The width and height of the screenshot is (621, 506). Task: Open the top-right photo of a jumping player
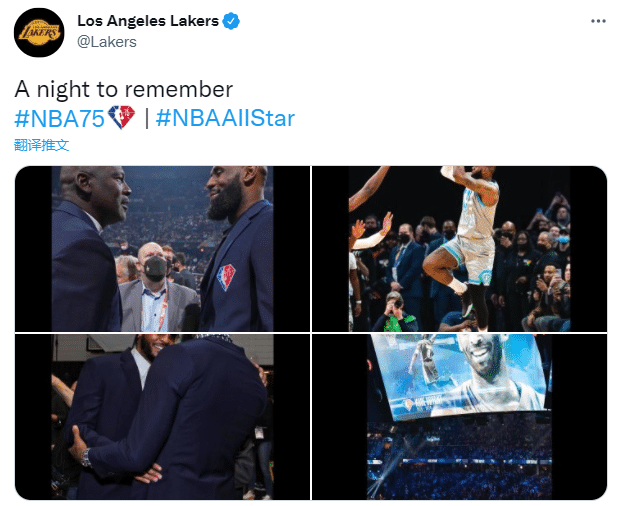click(x=459, y=249)
